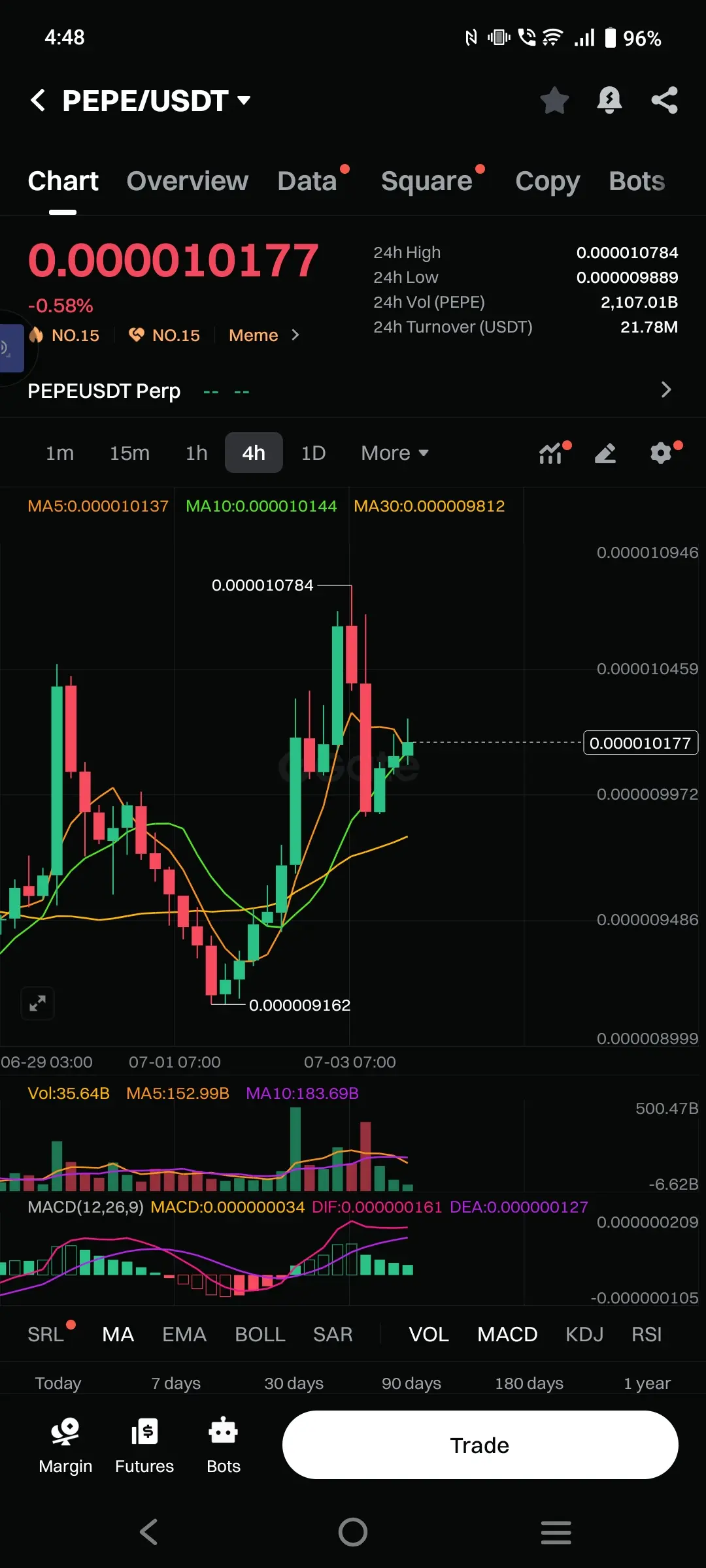The height and width of the screenshot is (1568, 706).
Task: Open the Bots tab at top
Action: tap(637, 181)
